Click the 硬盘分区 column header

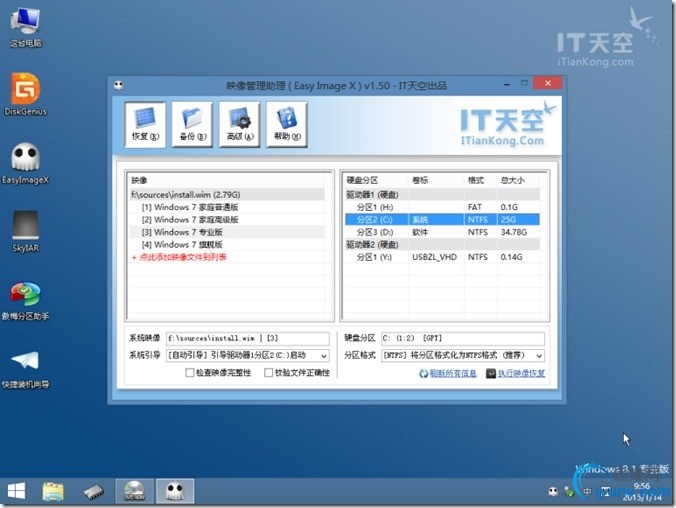click(x=376, y=181)
